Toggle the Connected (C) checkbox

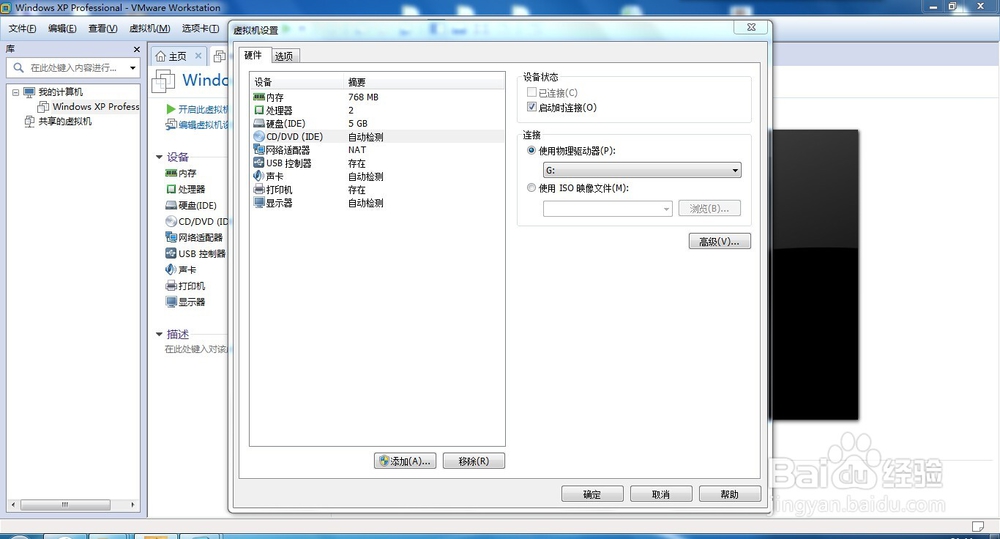pos(532,92)
